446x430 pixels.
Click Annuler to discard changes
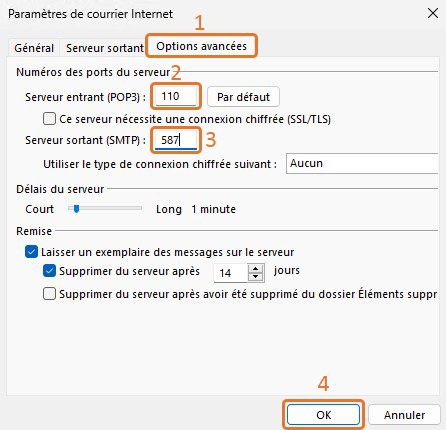coord(404,415)
